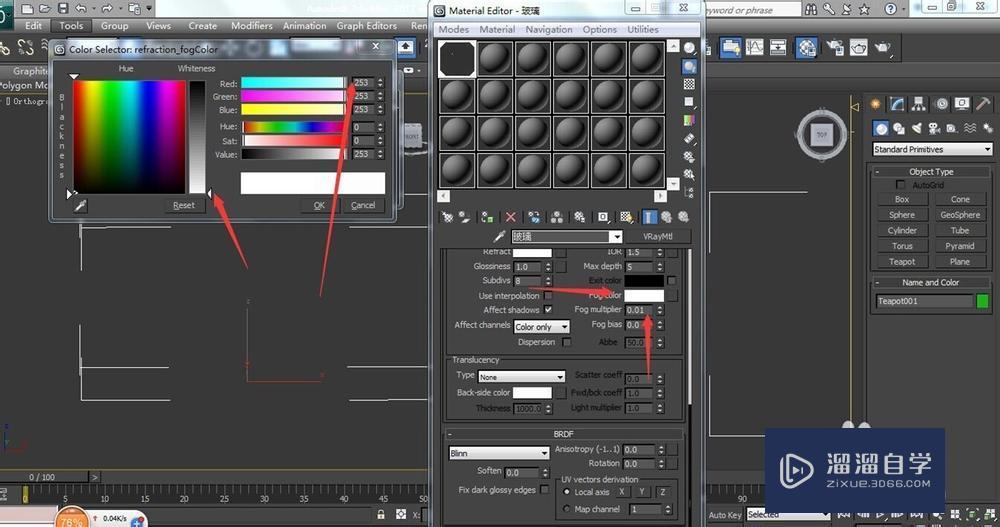Select Lights category in Create panel
This screenshot has height=527, width=1000.
coord(916,128)
